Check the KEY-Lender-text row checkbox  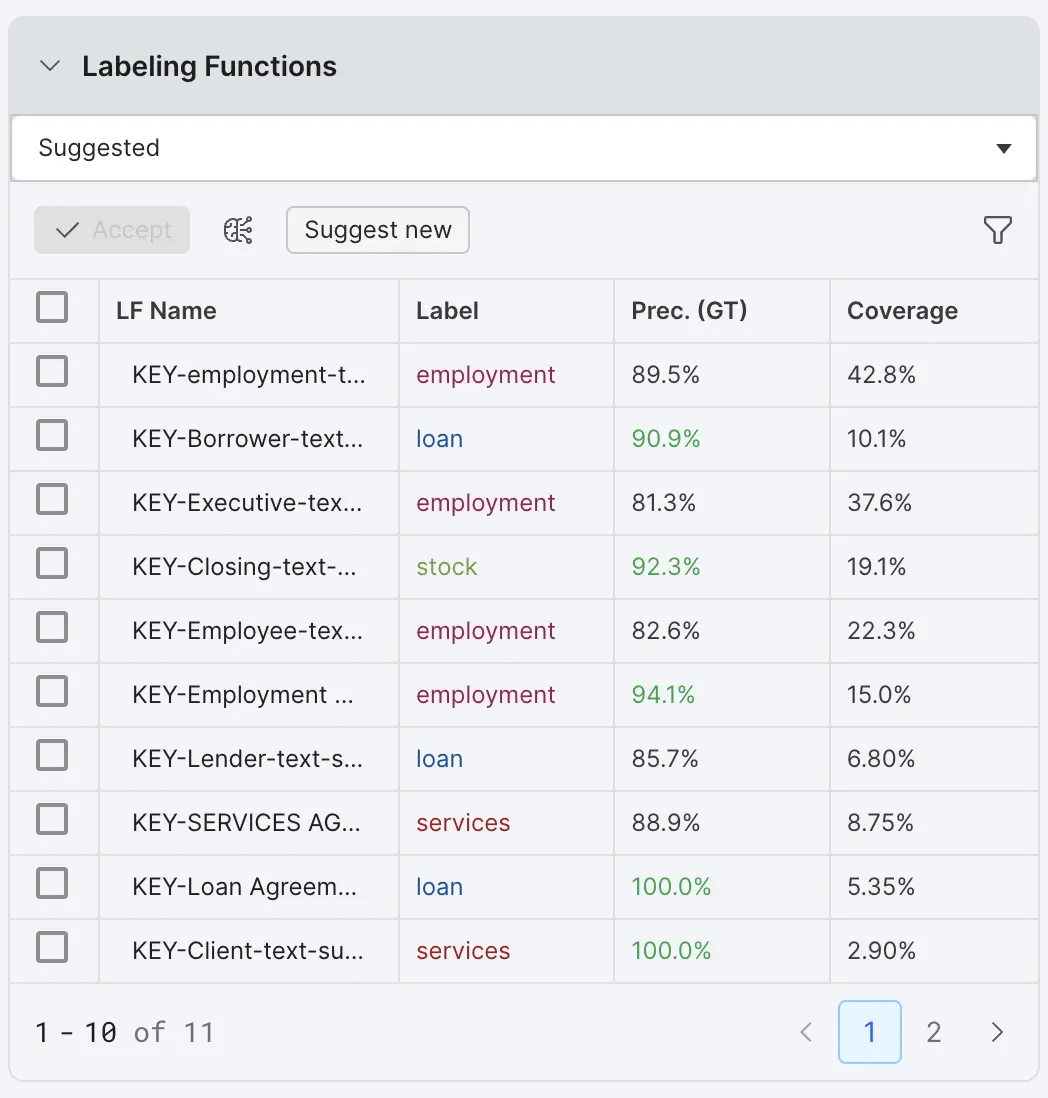[x=52, y=756]
